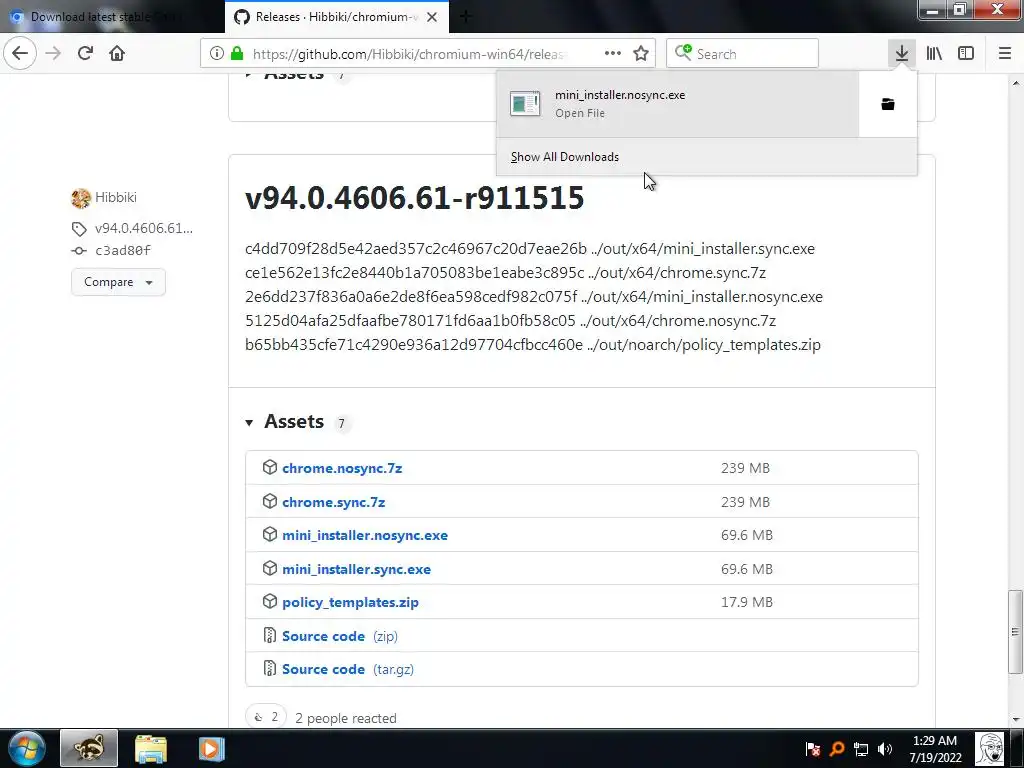Select the Releases Hibbiki chromium tab
The height and width of the screenshot is (768, 1024).
336,17
